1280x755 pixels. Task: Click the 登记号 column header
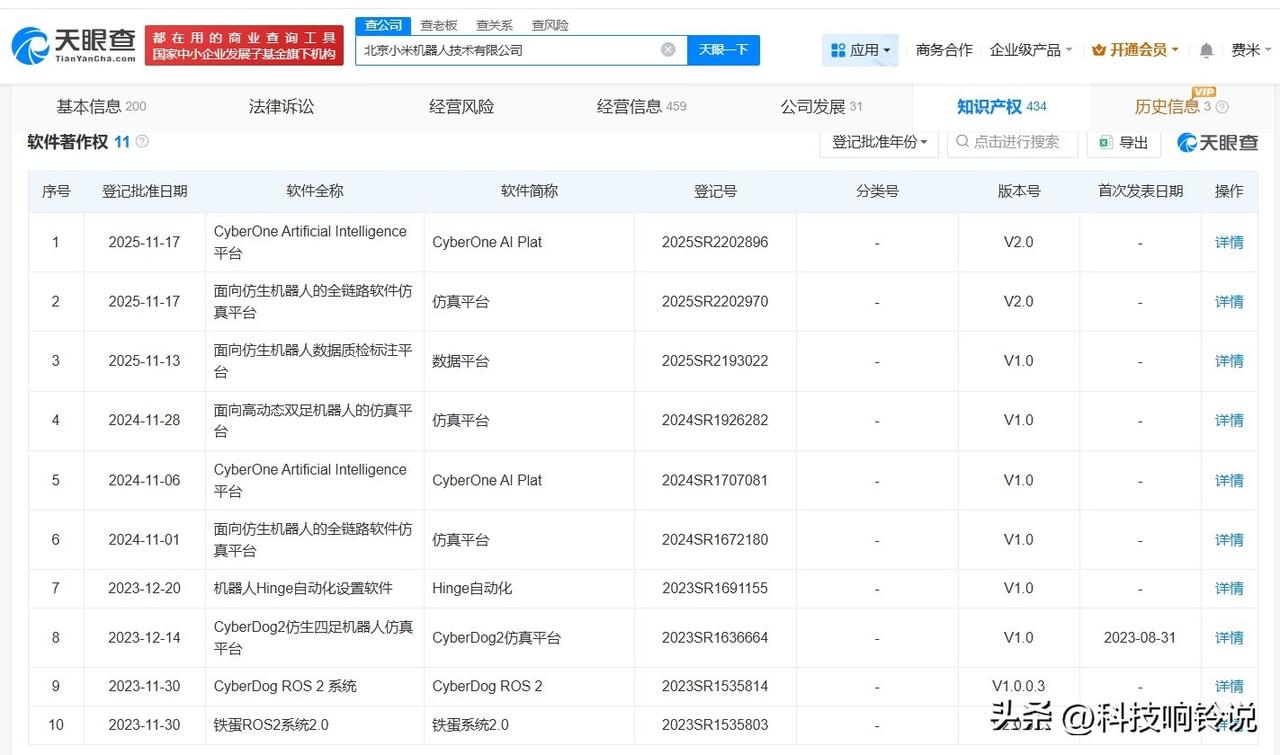(715, 191)
